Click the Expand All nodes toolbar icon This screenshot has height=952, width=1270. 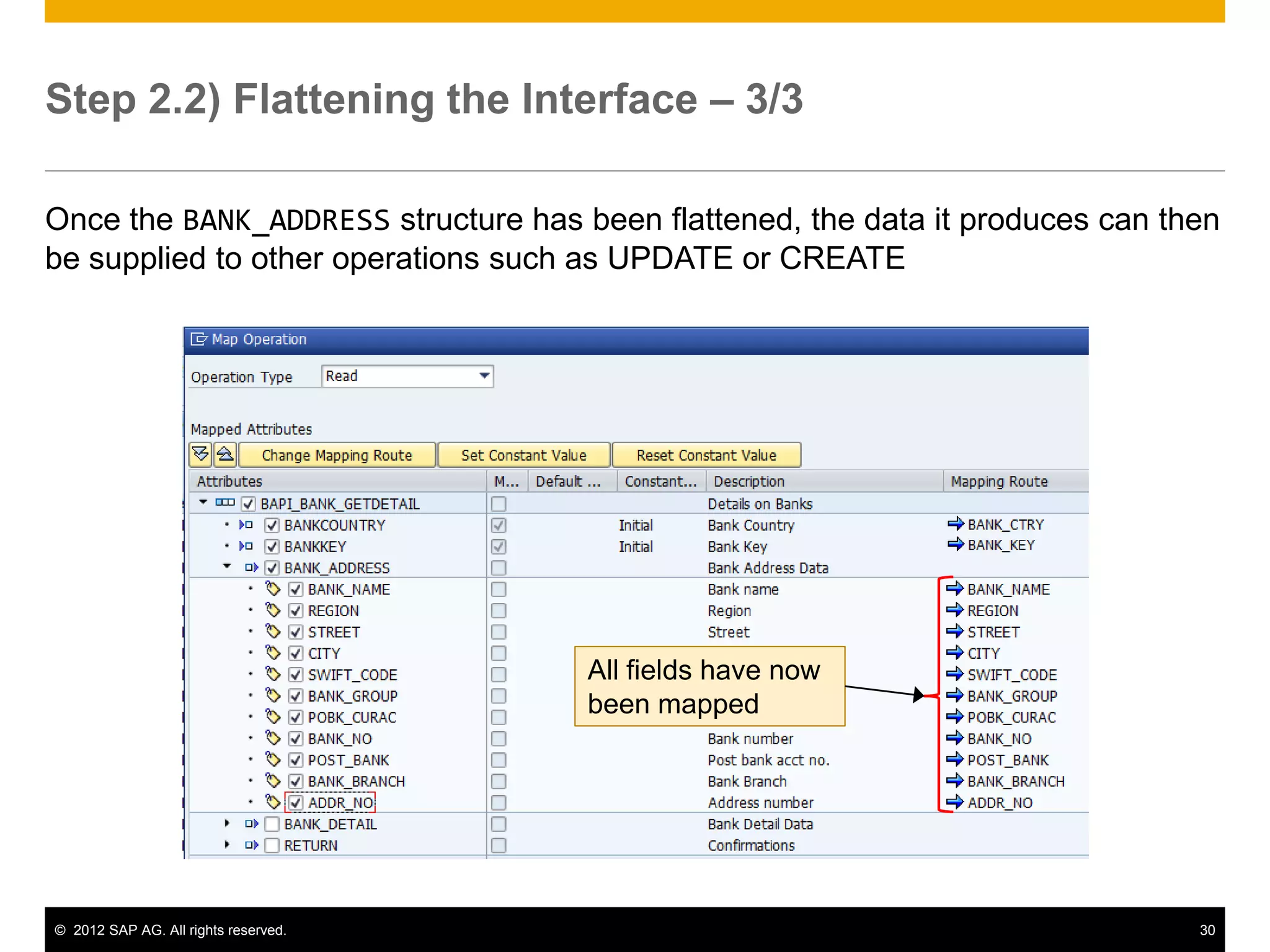200,454
